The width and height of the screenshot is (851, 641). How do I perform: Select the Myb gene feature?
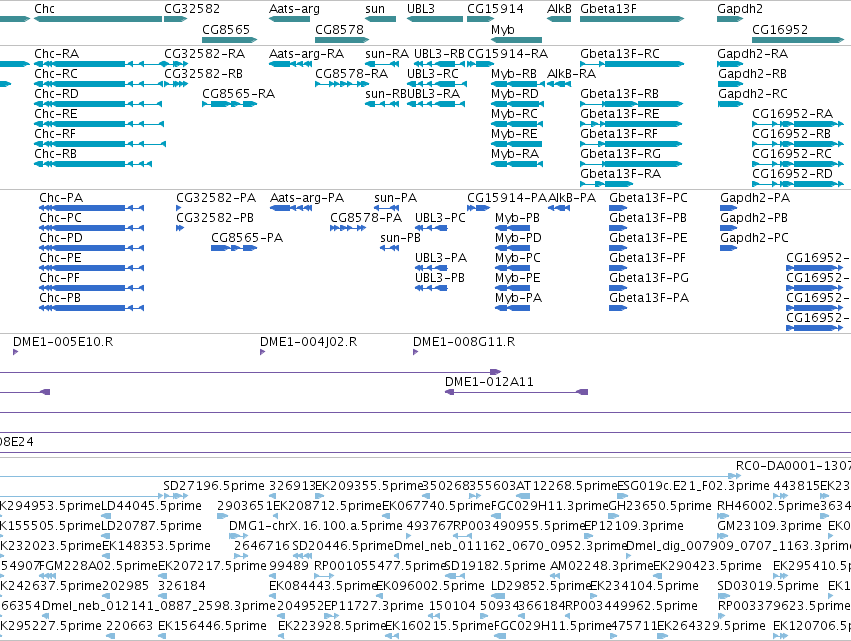pos(516,40)
